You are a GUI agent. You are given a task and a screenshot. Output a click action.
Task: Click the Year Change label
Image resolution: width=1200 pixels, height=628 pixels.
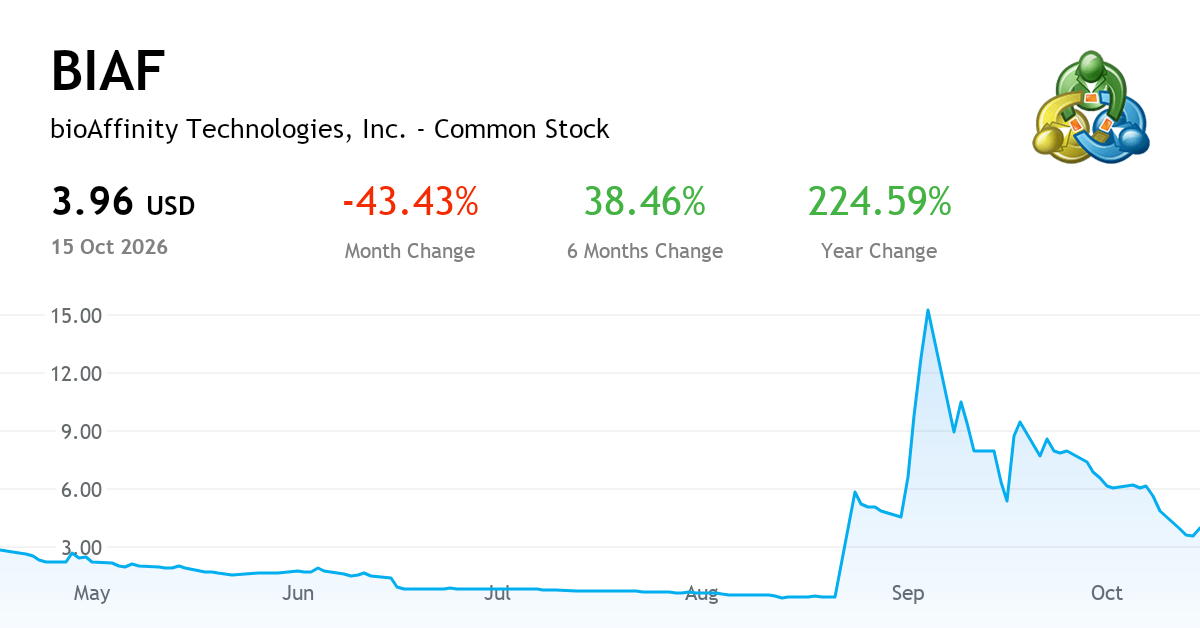pyautogui.click(x=879, y=251)
